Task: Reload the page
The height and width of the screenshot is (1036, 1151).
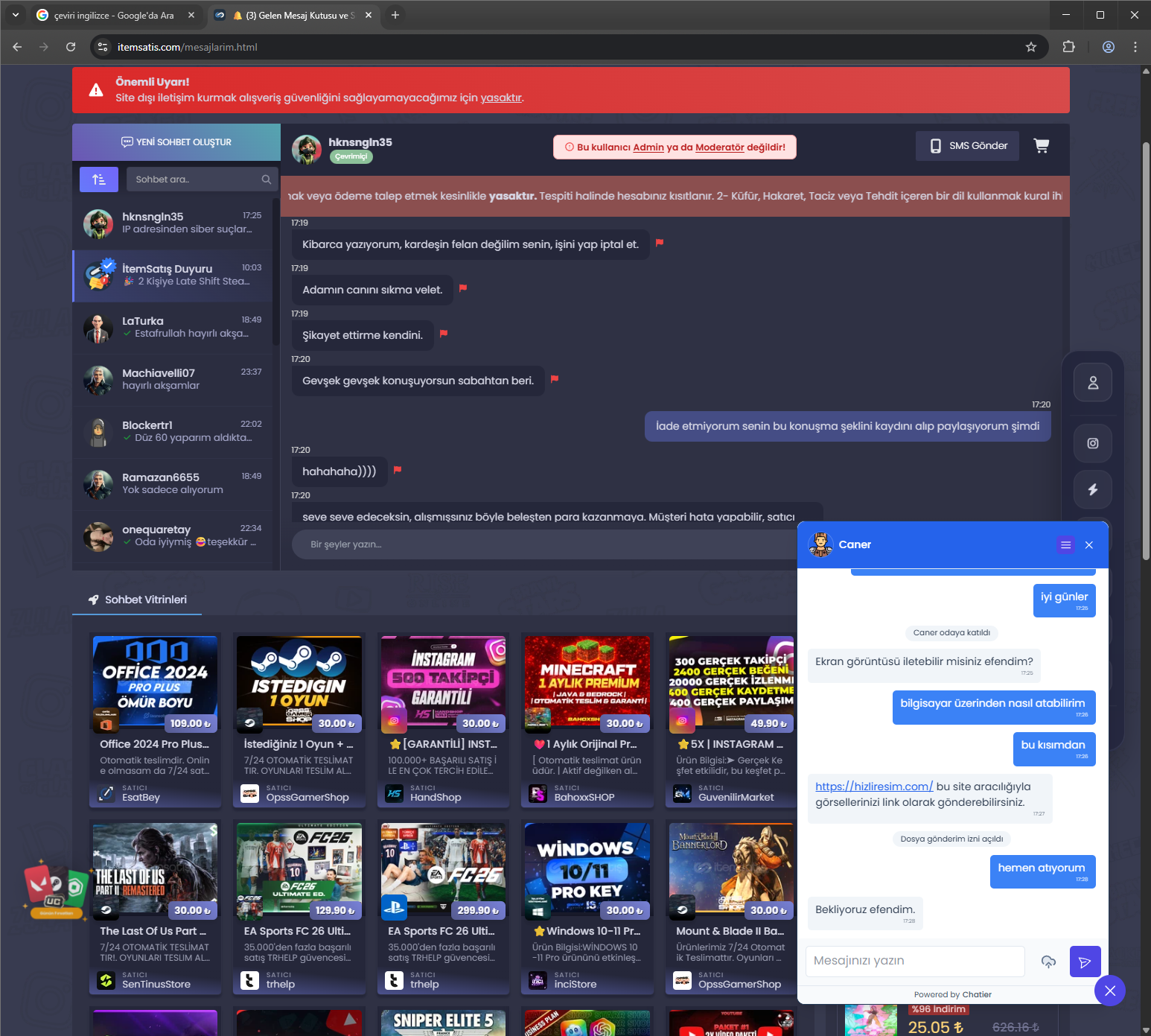Action: 71,47
